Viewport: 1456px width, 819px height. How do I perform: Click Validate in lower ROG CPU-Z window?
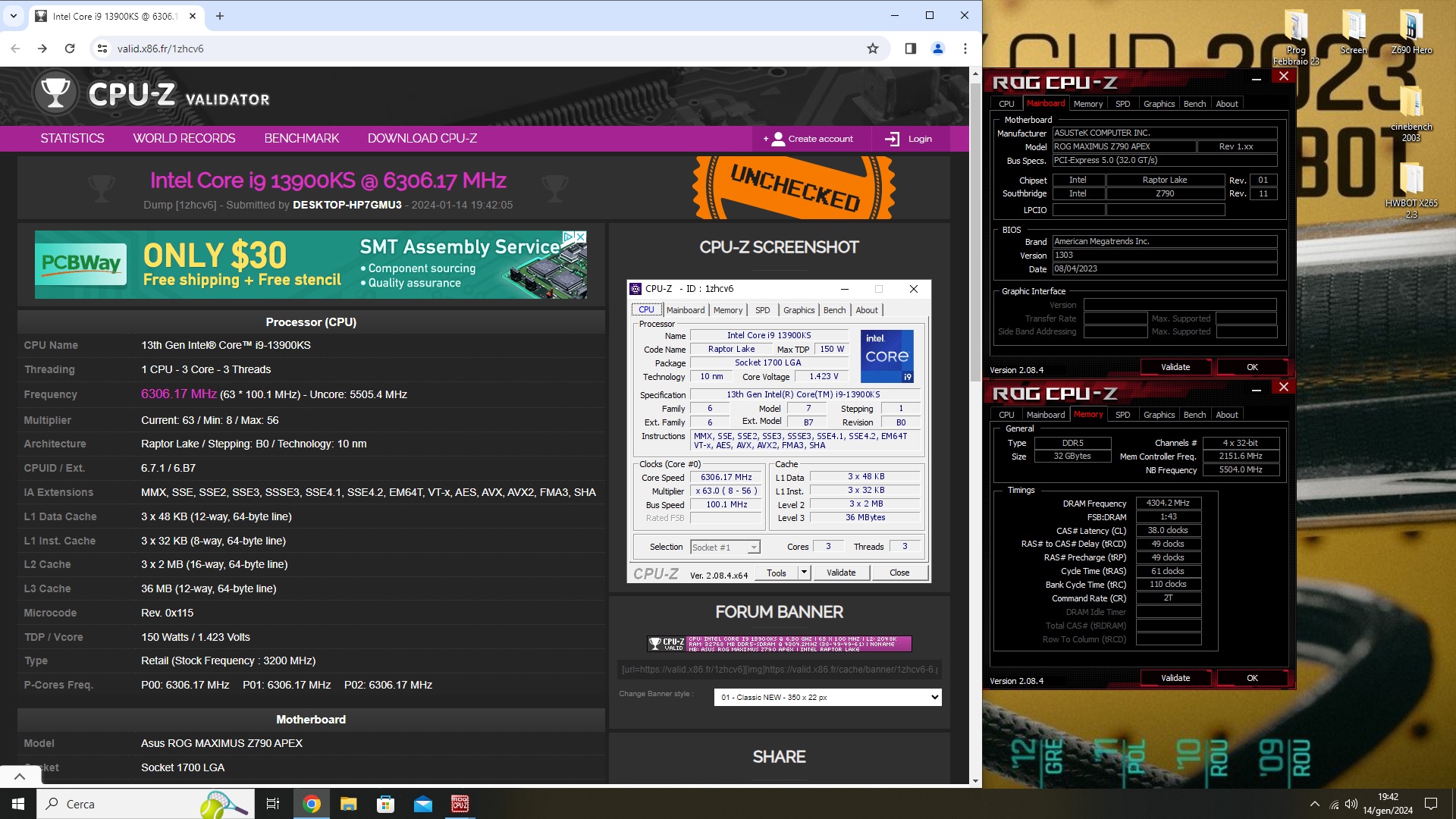pyautogui.click(x=1175, y=678)
